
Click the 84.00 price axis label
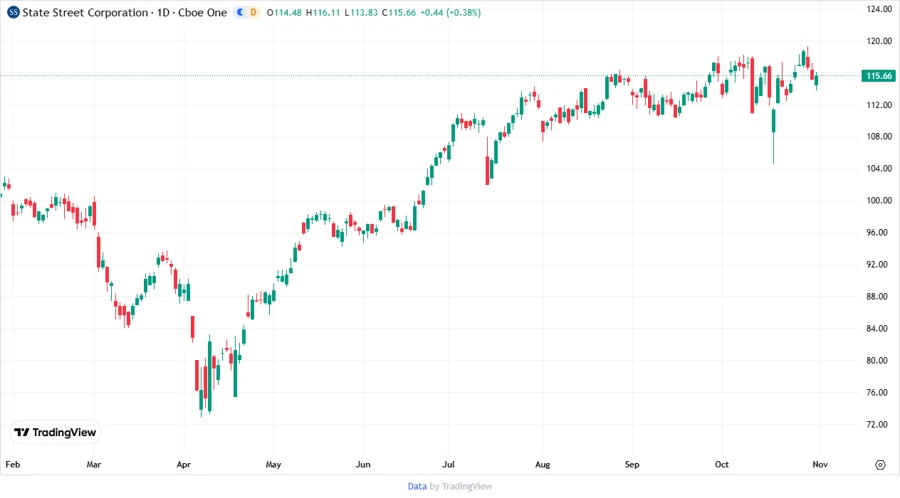pos(879,328)
